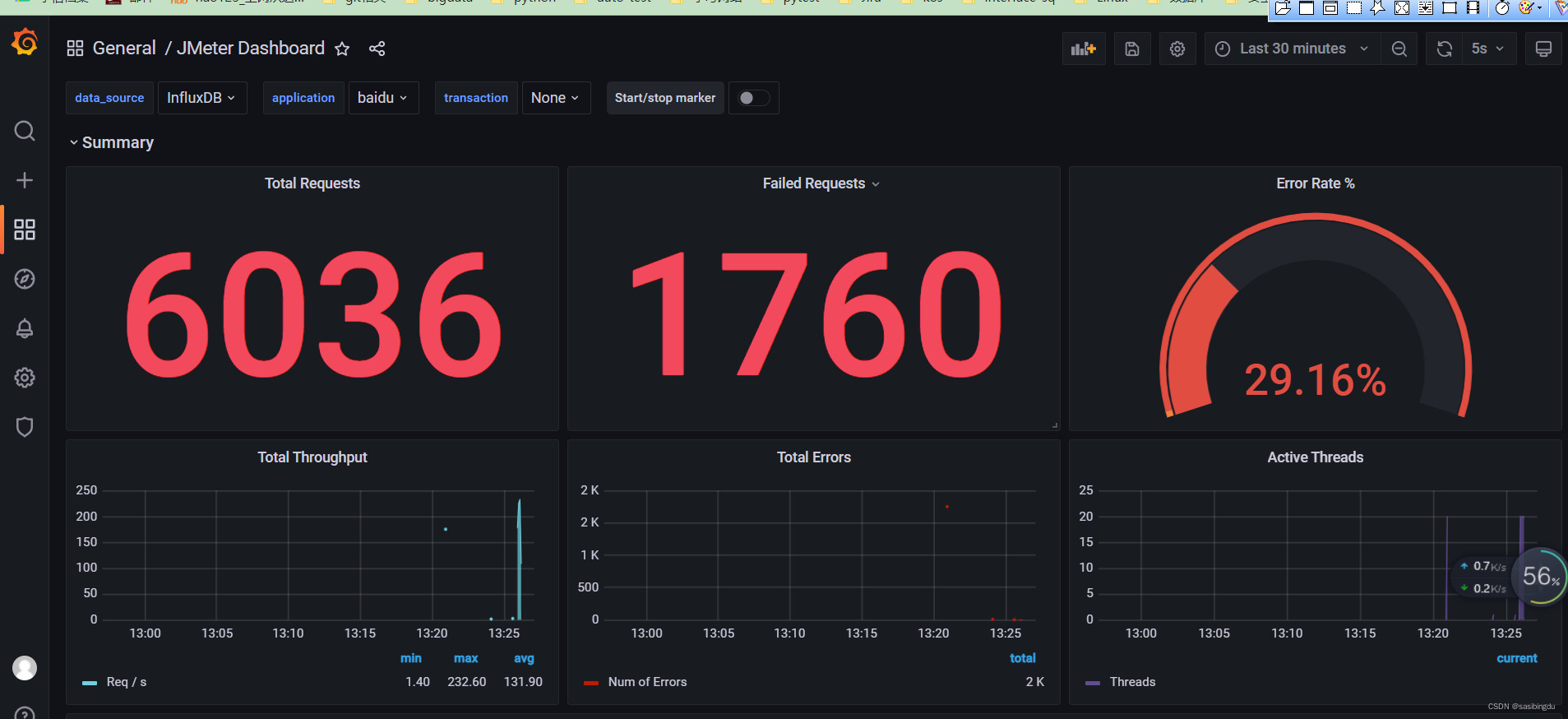This screenshot has height=719, width=1568.
Task: Click the 6036 total requests value
Action: (x=312, y=314)
